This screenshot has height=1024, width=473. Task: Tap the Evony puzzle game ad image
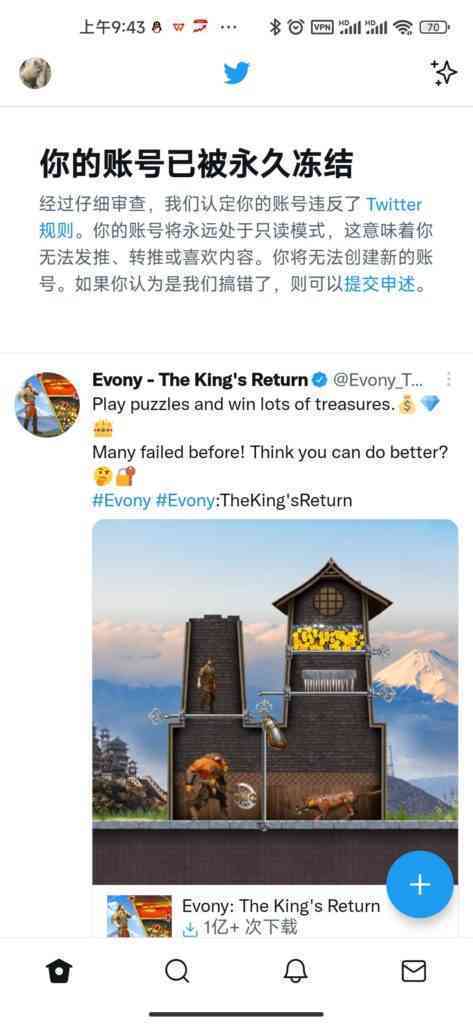[275, 702]
